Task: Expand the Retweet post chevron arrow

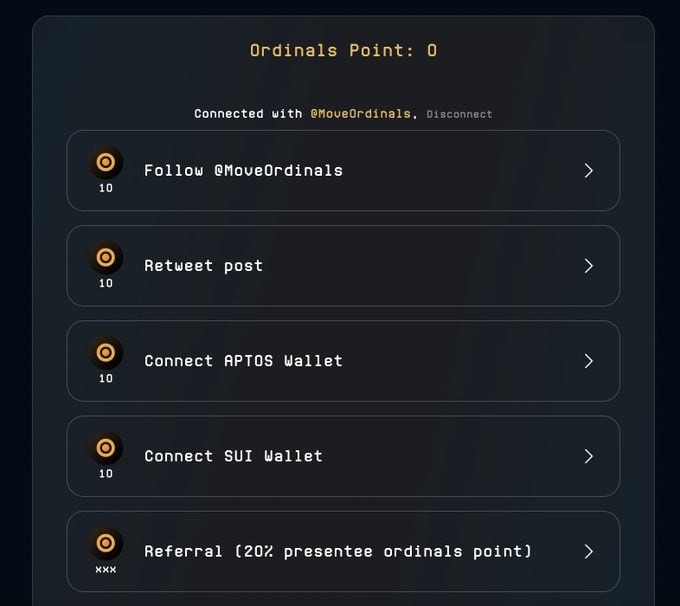Action: (588, 266)
